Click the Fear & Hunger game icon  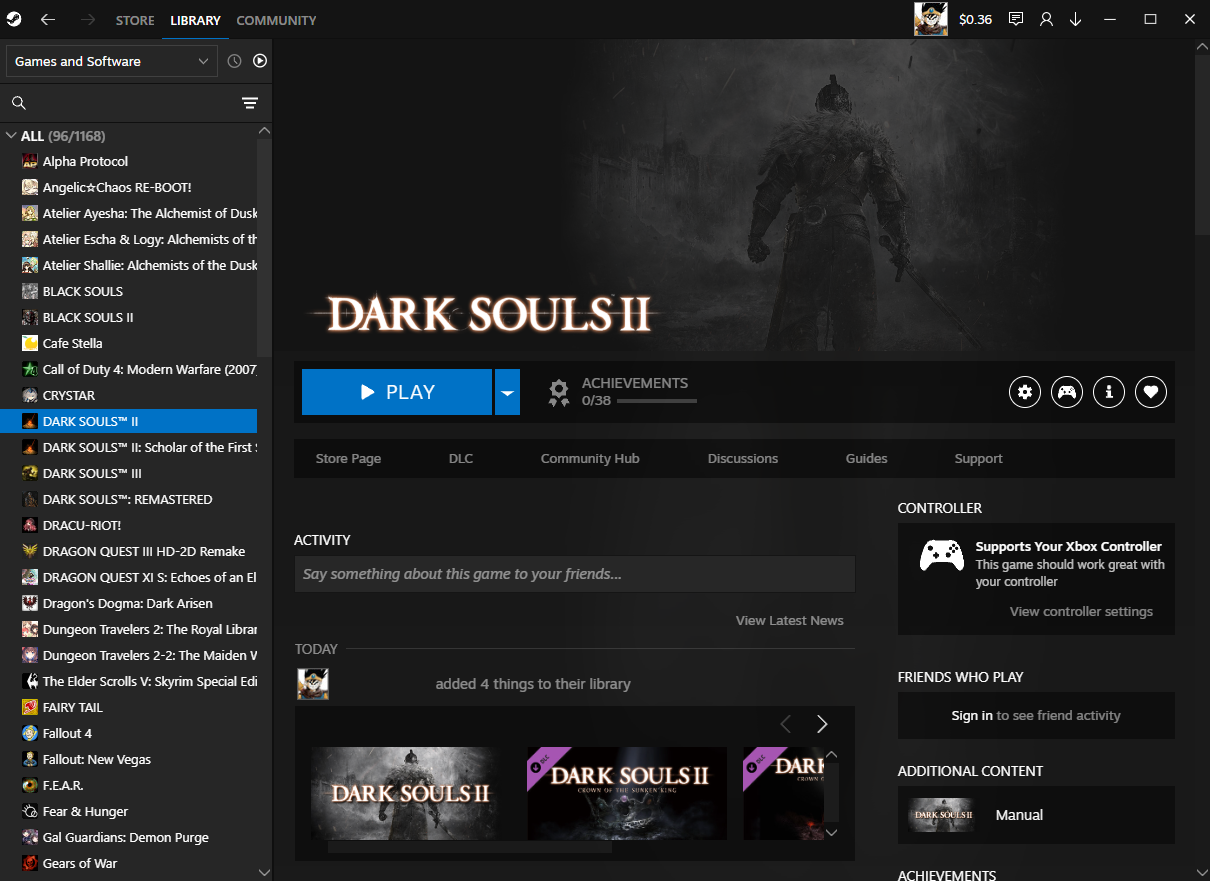[x=30, y=811]
